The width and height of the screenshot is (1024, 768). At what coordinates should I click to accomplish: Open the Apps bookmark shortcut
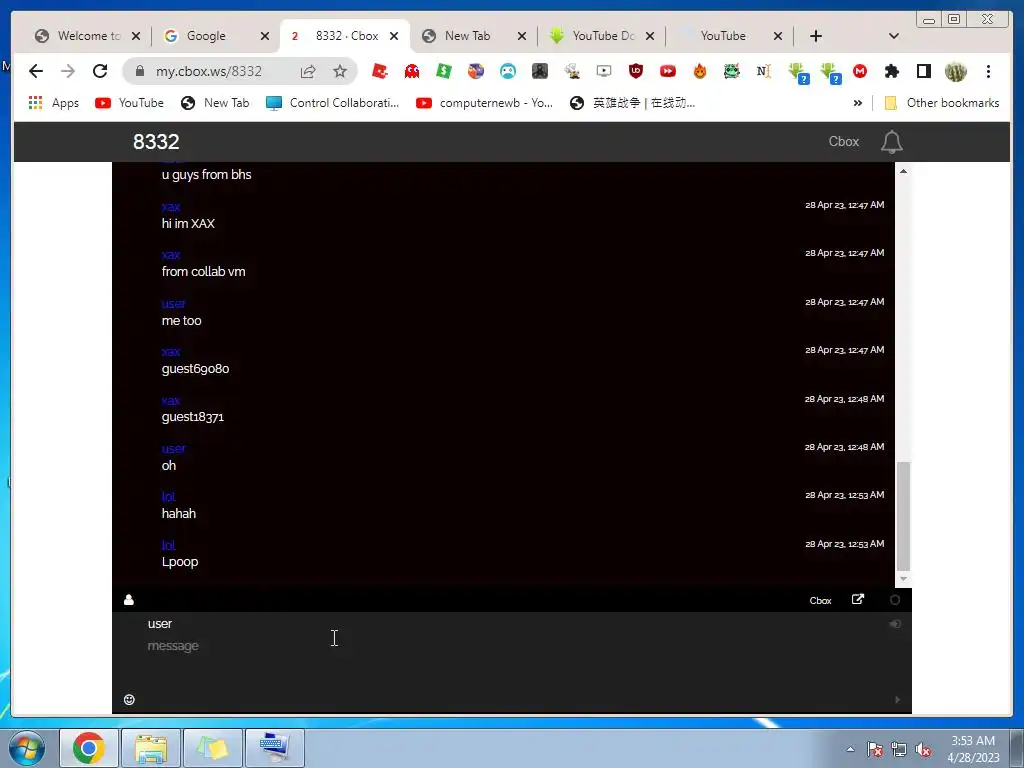(54, 103)
